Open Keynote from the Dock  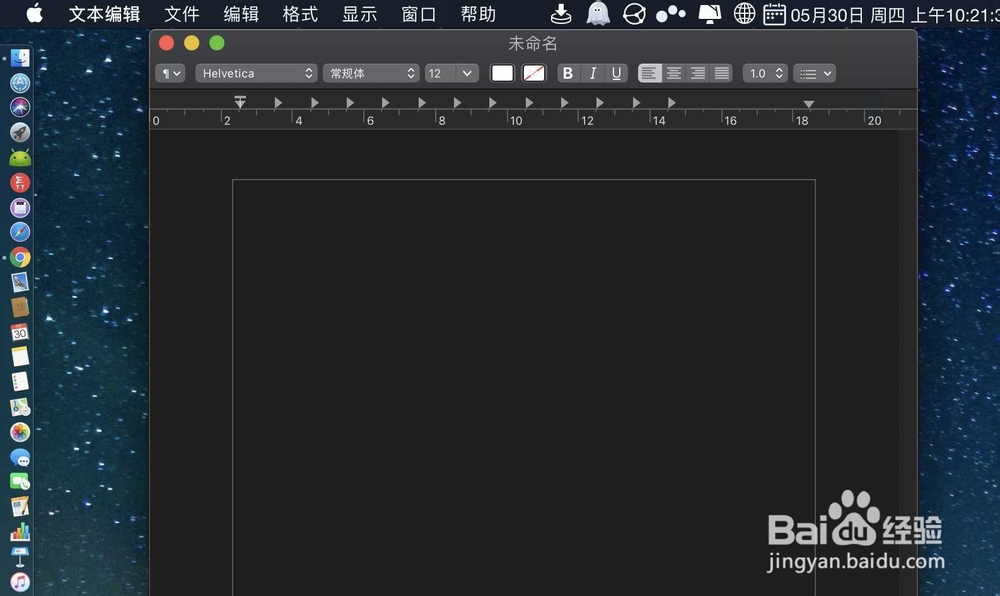pos(20,556)
